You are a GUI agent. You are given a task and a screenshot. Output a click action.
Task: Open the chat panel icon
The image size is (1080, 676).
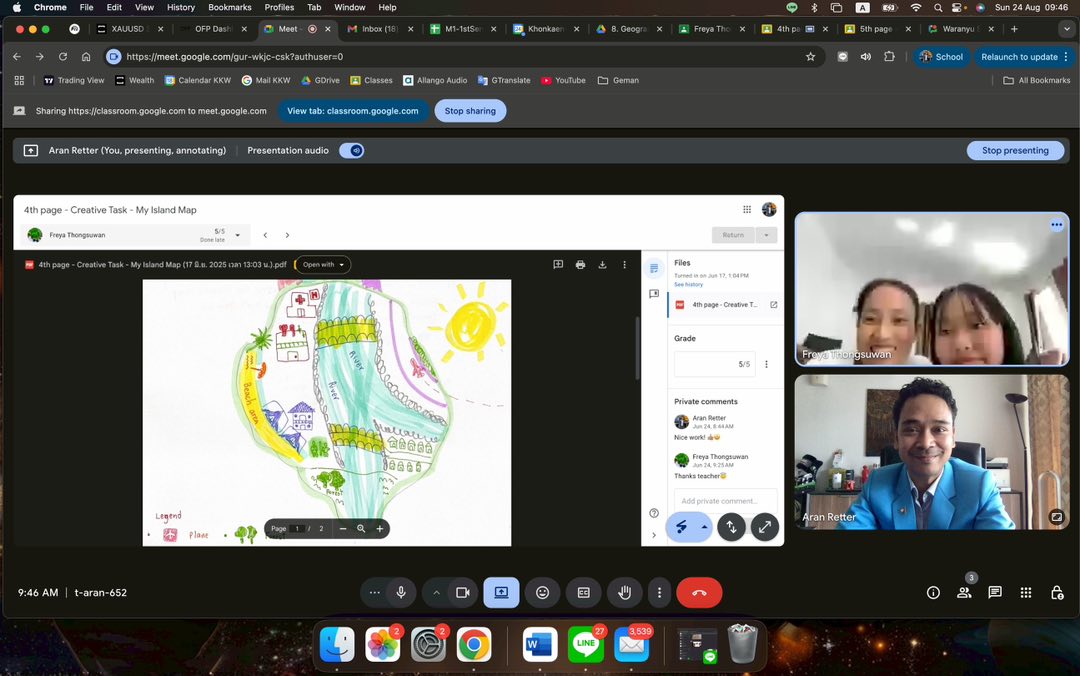995,592
